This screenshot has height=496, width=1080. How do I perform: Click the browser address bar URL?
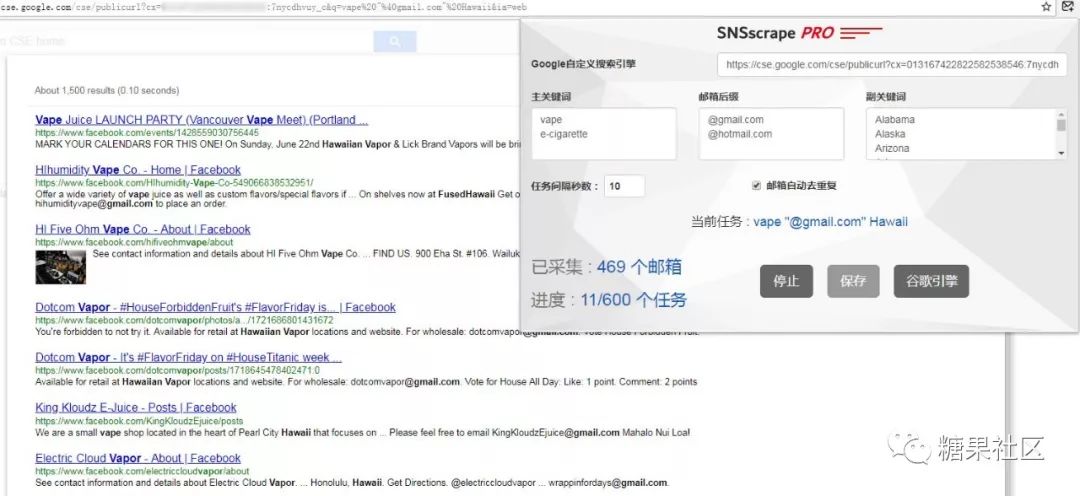pos(264,6)
